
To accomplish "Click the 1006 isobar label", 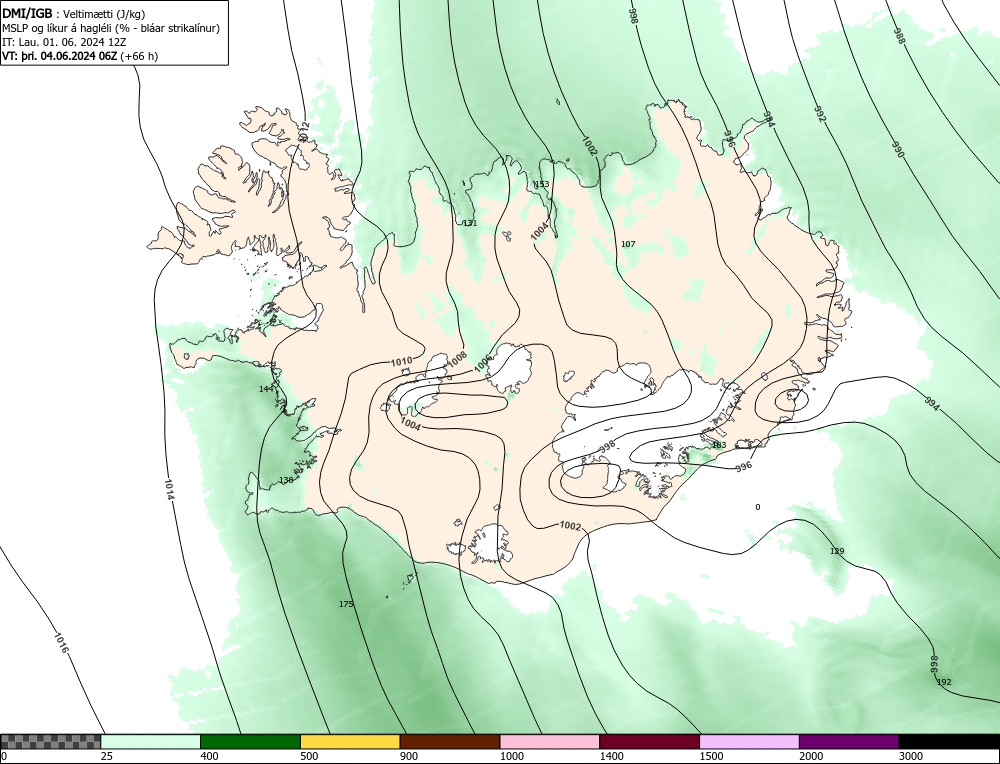I will point(485,364).
